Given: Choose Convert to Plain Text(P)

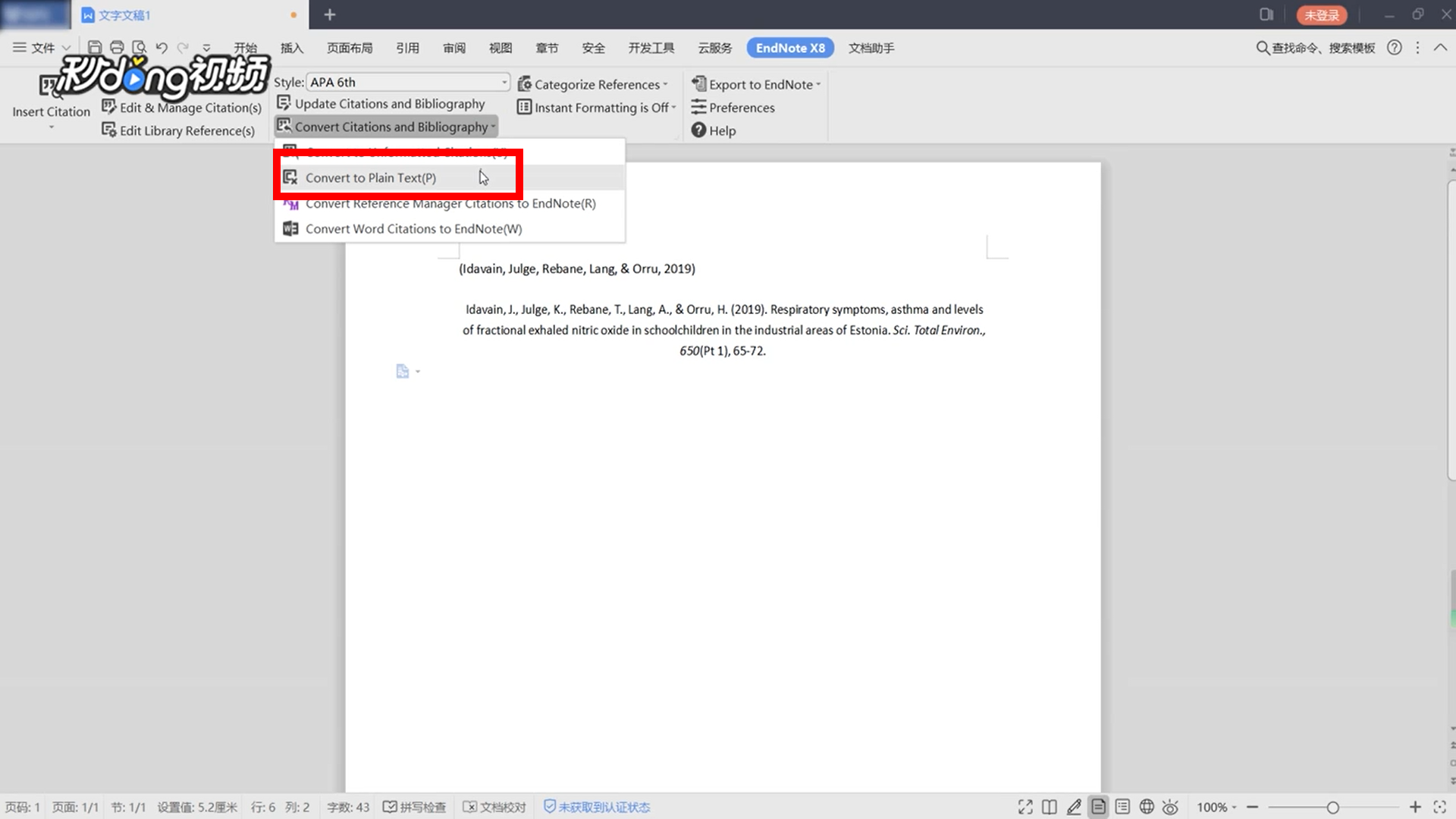Looking at the screenshot, I should click(x=370, y=177).
